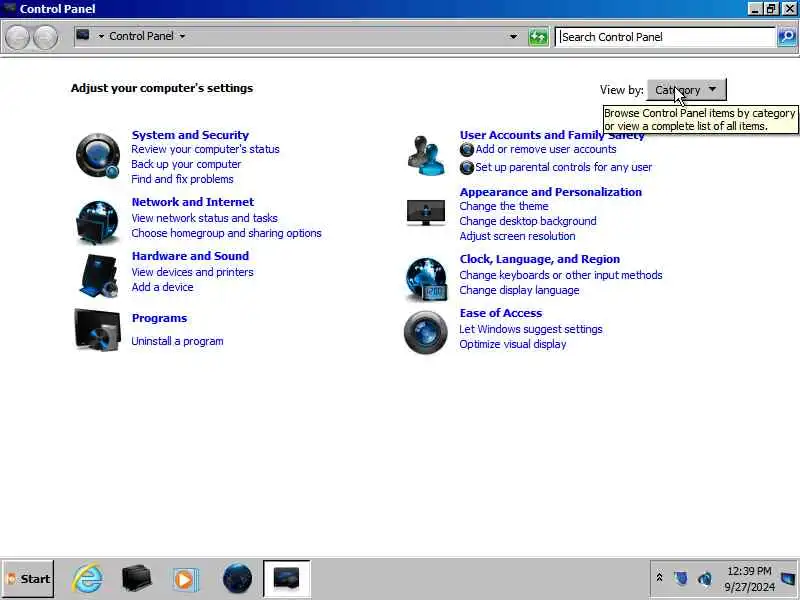Click the Ease of Access icon
The height and width of the screenshot is (600, 800).
426,332
